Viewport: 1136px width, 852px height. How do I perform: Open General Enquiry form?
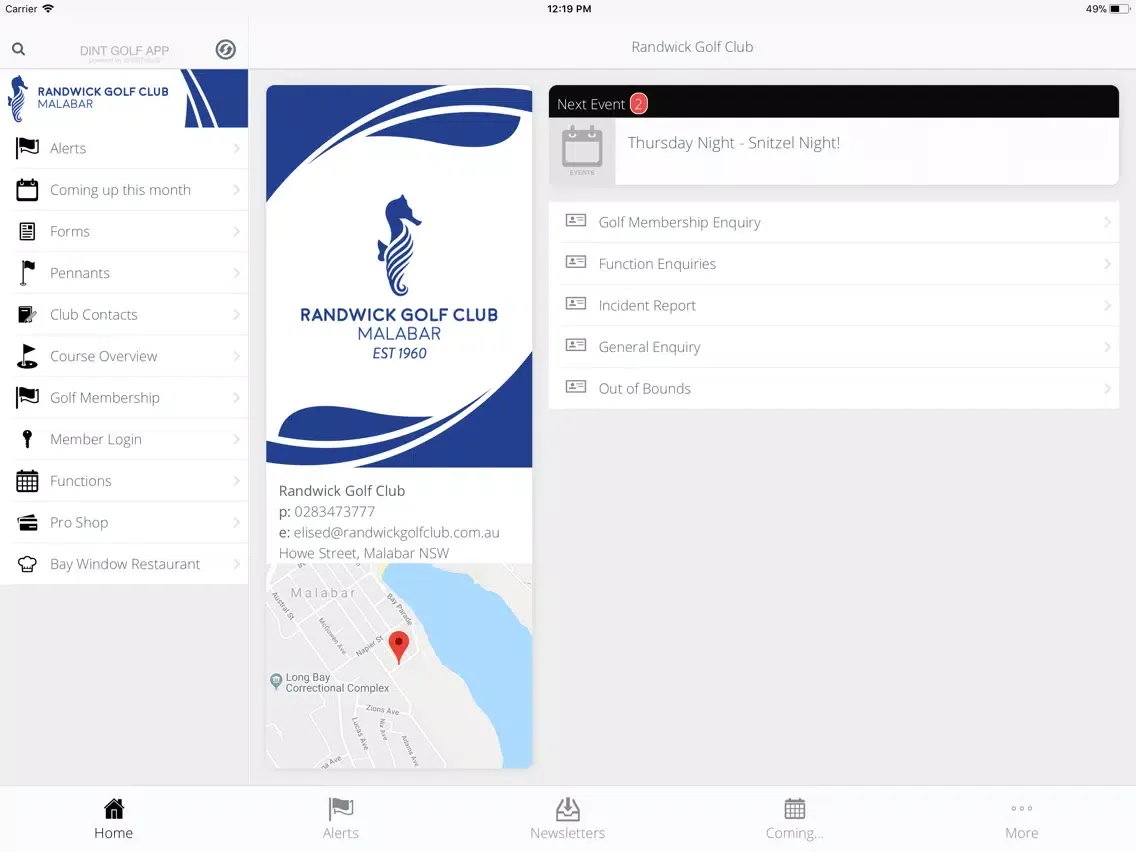pos(834,347)
